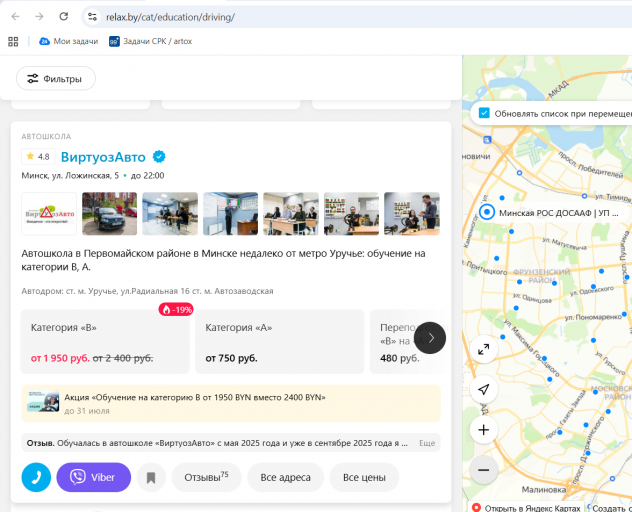Select the 'Категория «В»' price card
The image size is (632, 512).
[x=105, y=341]
